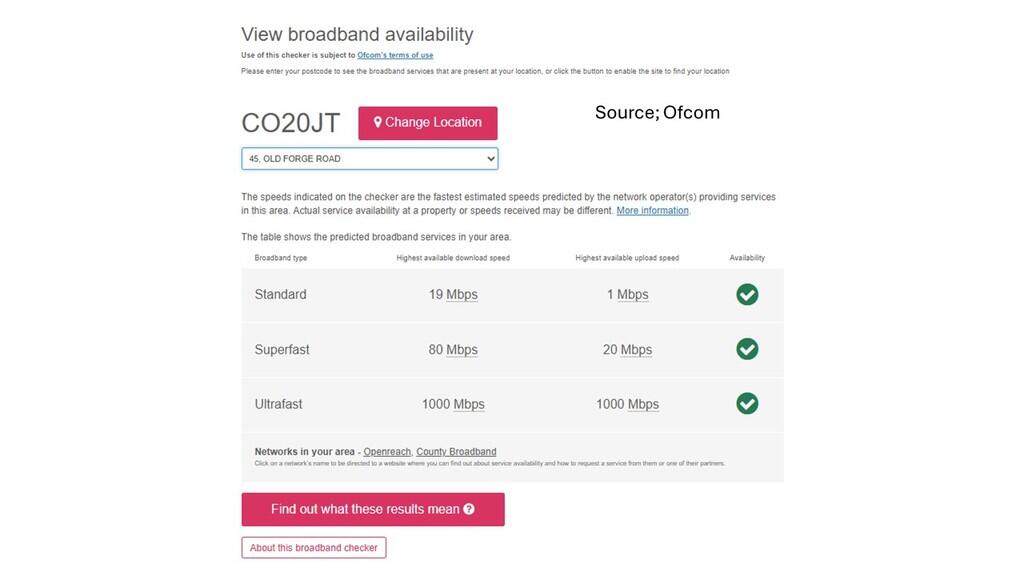Click the Change Location button

[x=427, y=123]
